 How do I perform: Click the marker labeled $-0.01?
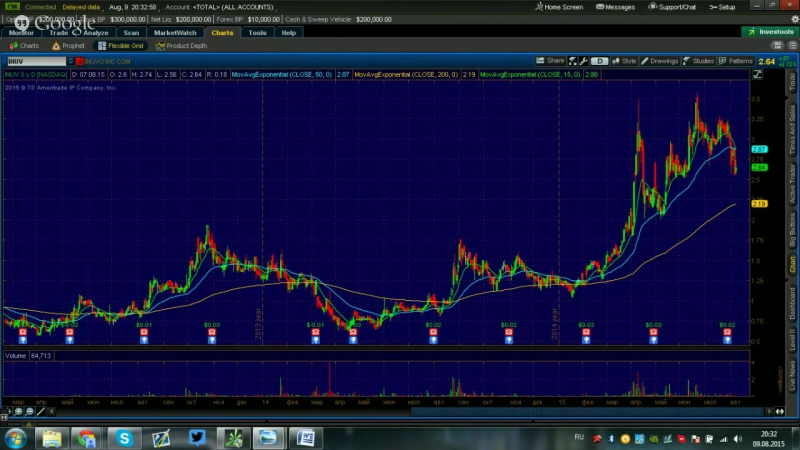pyautogui.click(x=315, y=332)
